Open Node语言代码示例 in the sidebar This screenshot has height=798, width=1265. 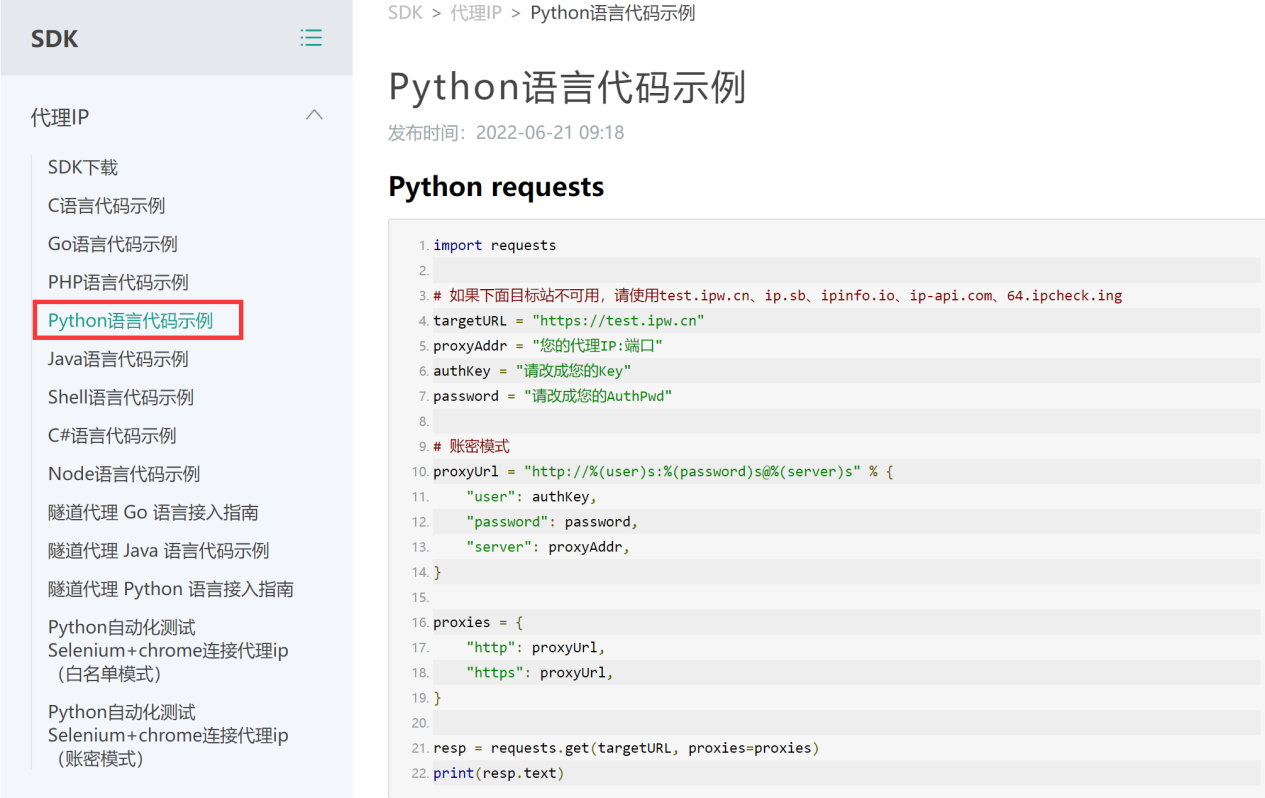124,474
